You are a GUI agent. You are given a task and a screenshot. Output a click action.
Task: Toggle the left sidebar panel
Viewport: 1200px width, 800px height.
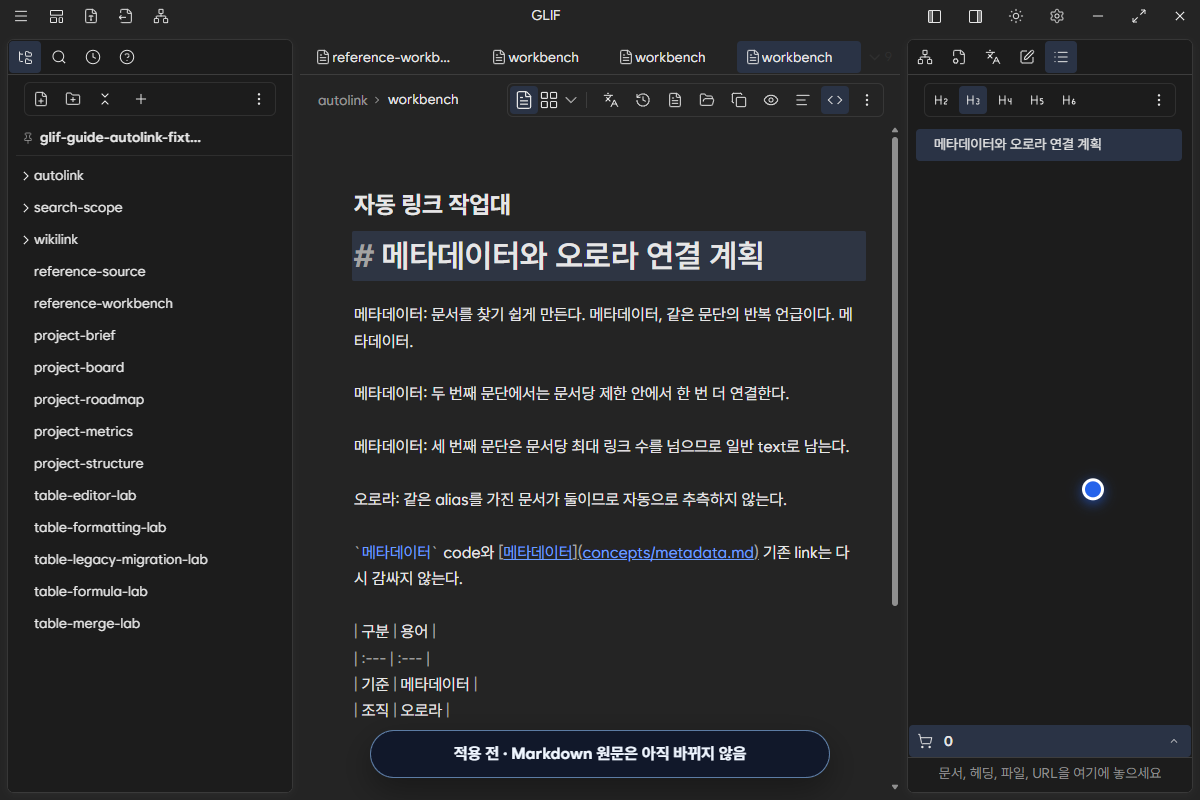pos(935,16)
